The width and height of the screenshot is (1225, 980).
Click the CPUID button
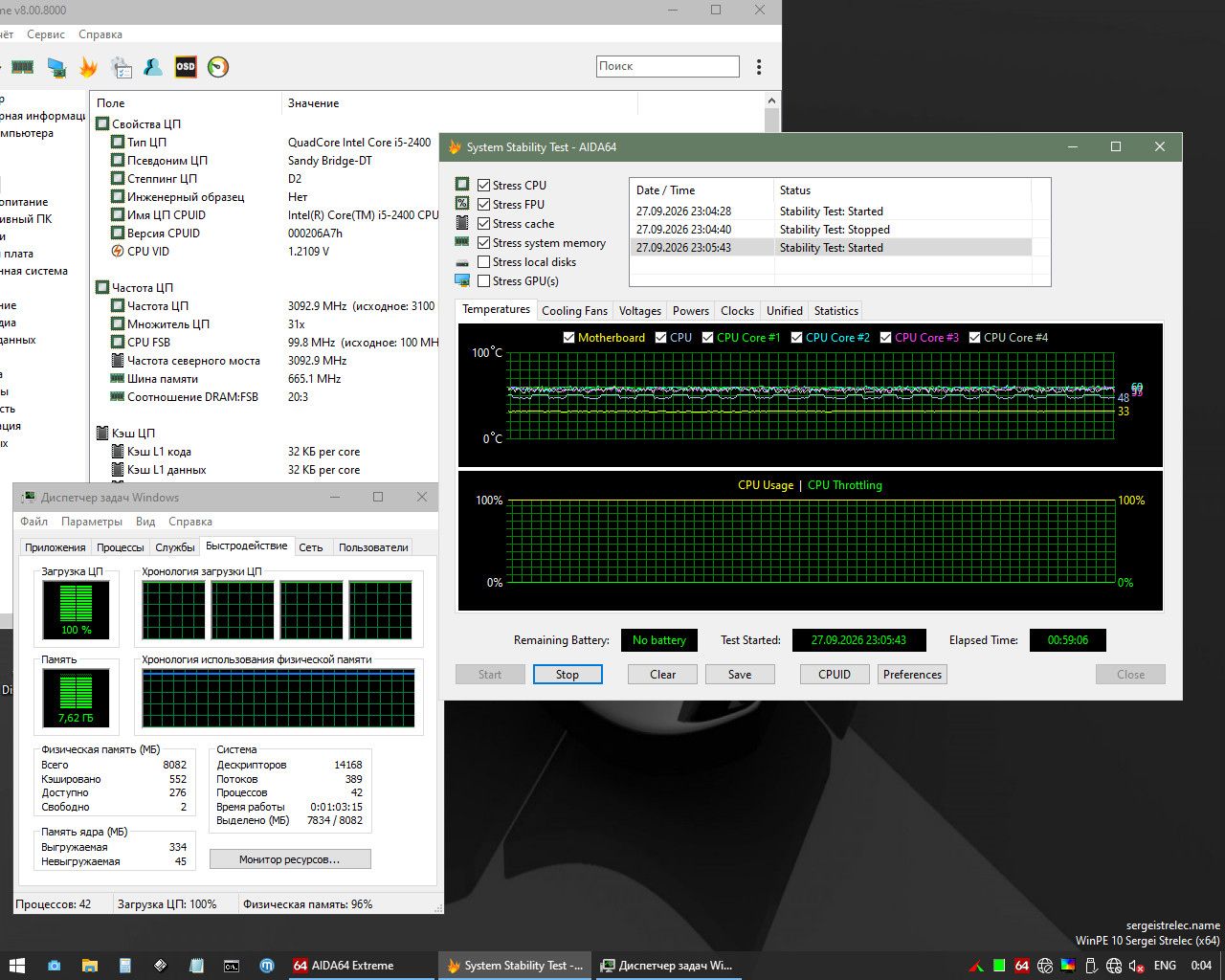pyautogui.click(x=835, y=675)
